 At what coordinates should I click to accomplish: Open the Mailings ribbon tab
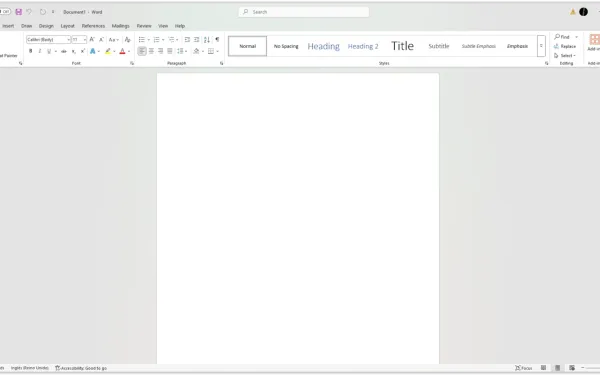click(121, 26)
